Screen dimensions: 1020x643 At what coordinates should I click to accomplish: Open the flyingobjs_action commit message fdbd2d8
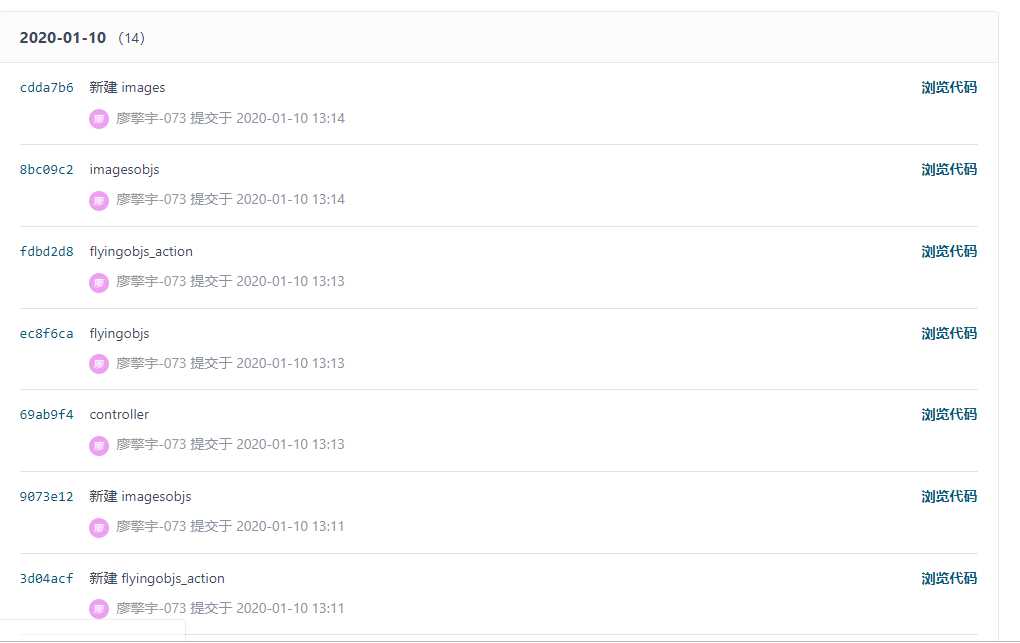[x=141, y=252]
